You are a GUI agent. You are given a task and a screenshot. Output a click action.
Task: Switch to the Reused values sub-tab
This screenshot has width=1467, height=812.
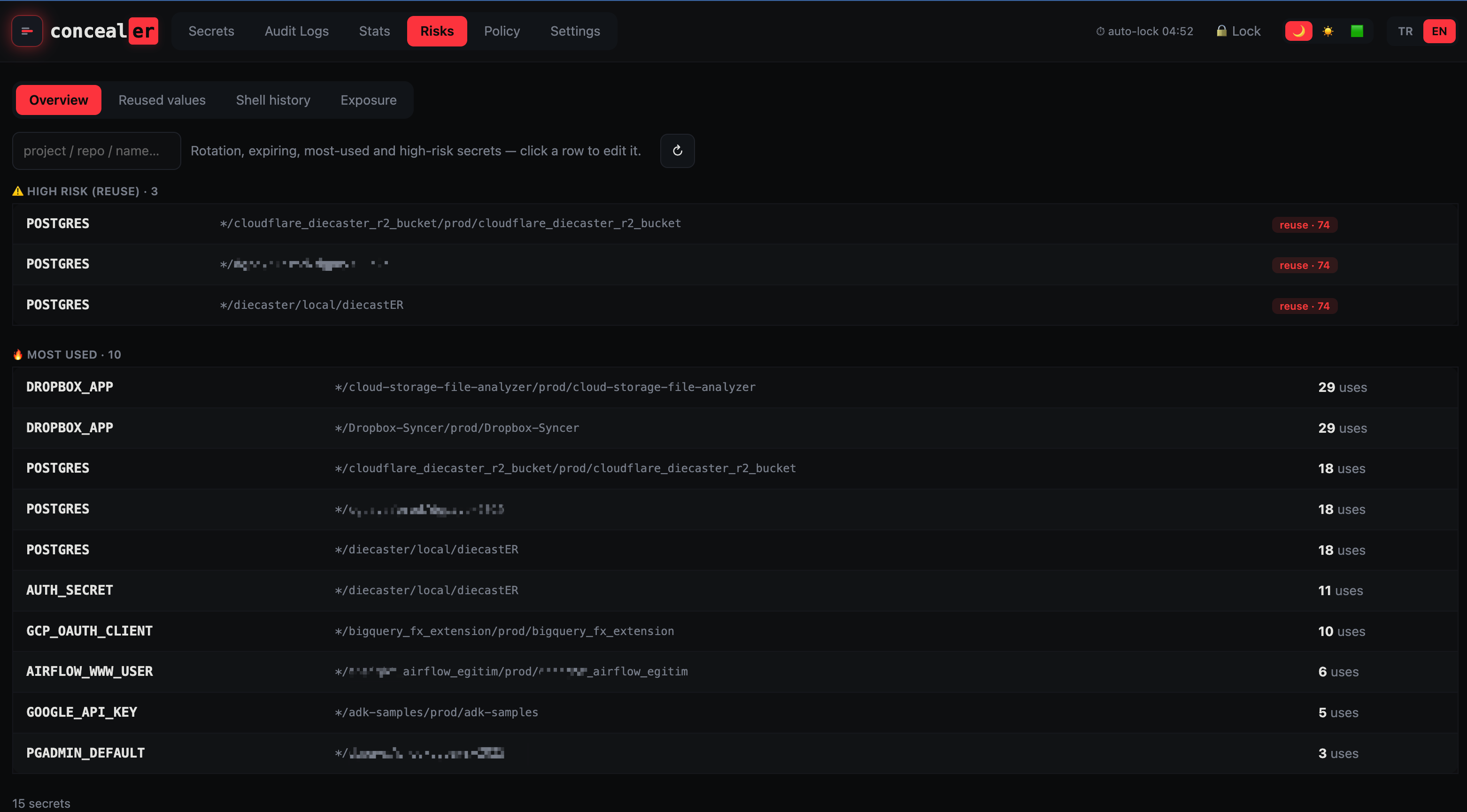pyautogui.click(x=162, y=100)
